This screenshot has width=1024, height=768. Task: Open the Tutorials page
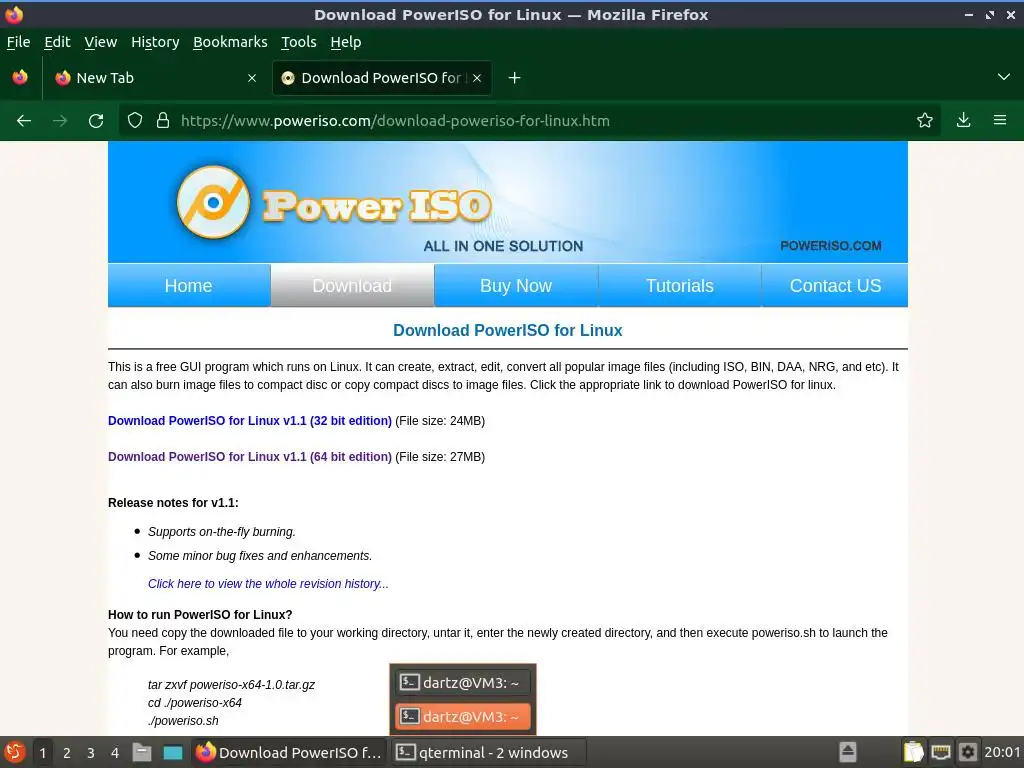[x=680, y=285]
